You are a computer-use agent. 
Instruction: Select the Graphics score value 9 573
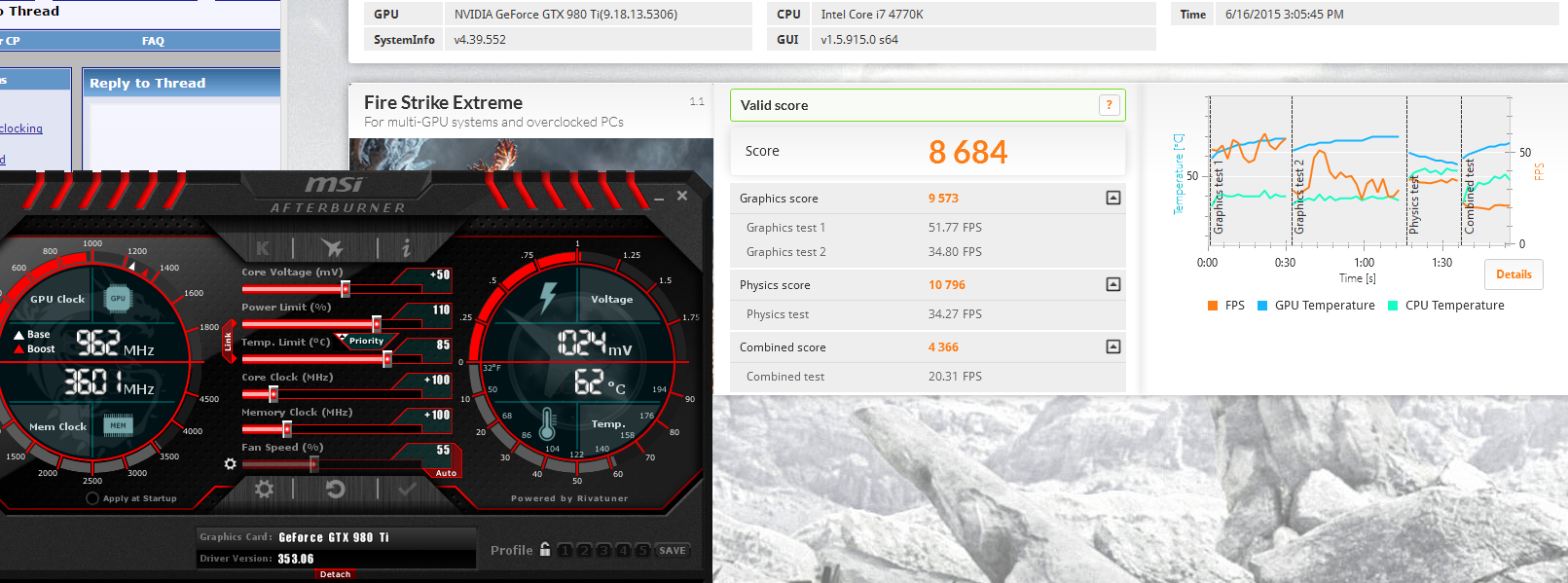(943, 198)
